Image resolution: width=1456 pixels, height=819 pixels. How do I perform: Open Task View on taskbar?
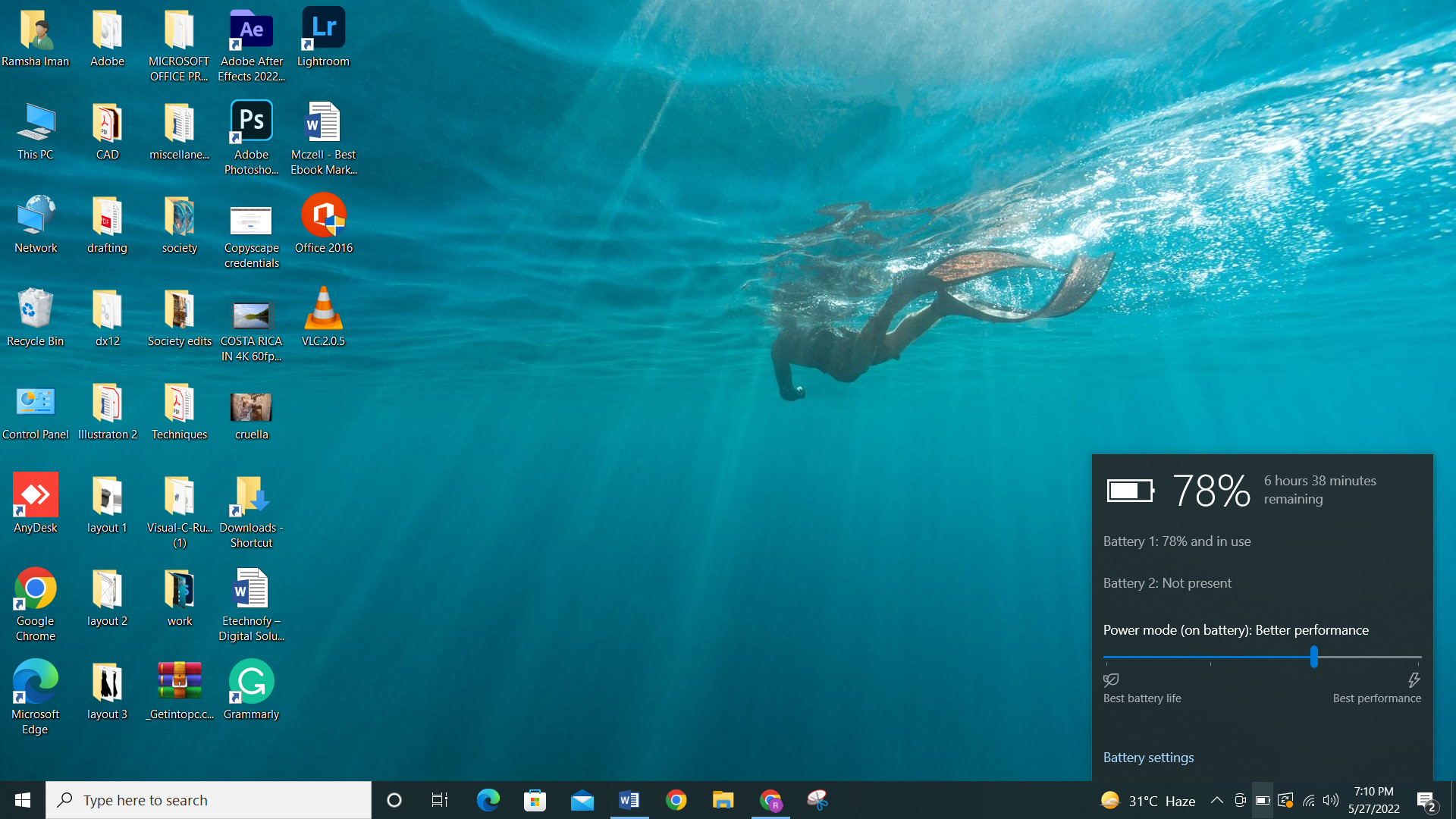(x=440, y=800)
